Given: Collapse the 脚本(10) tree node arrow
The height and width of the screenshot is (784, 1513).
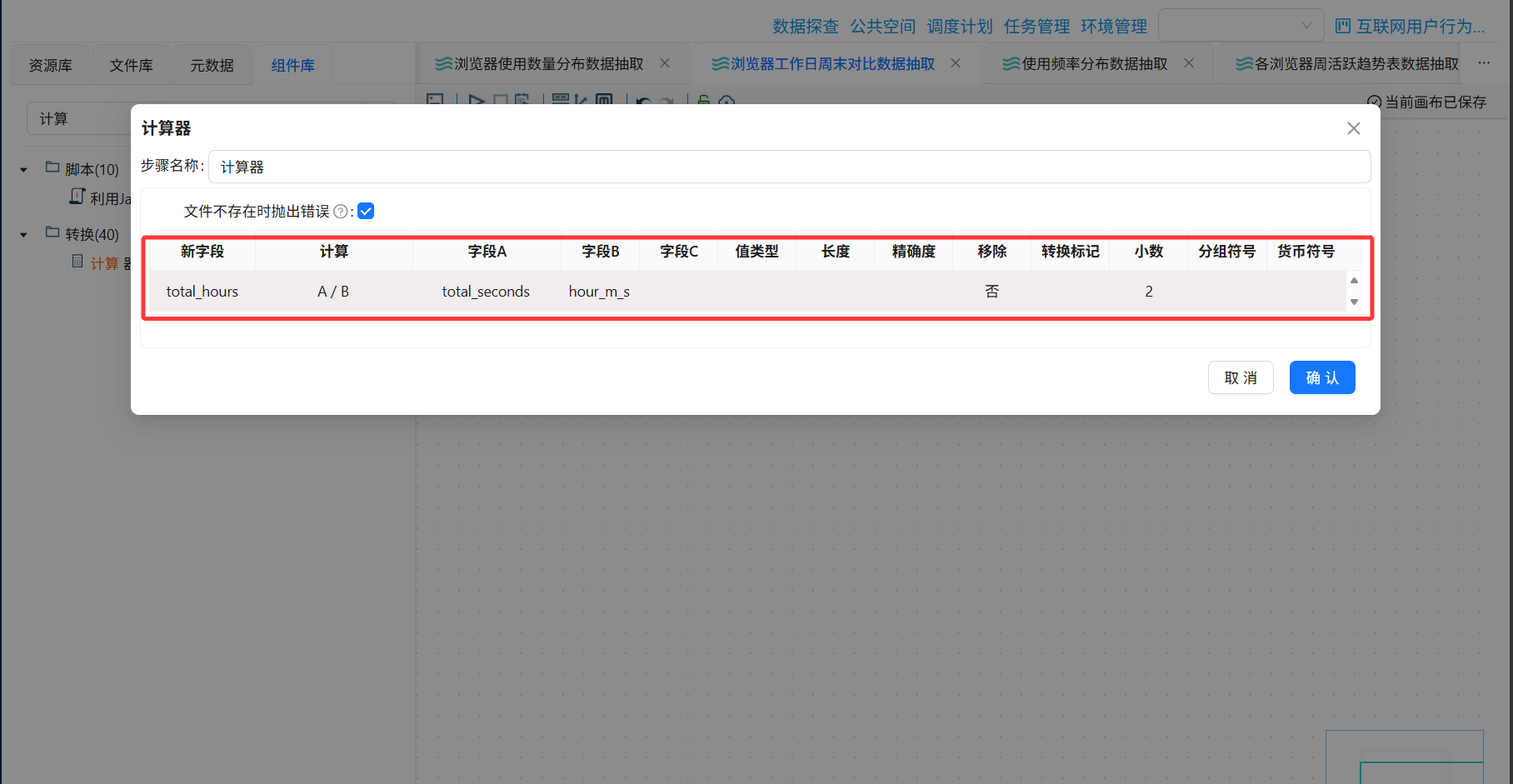Looking at the screenshot, I should 23,169.
